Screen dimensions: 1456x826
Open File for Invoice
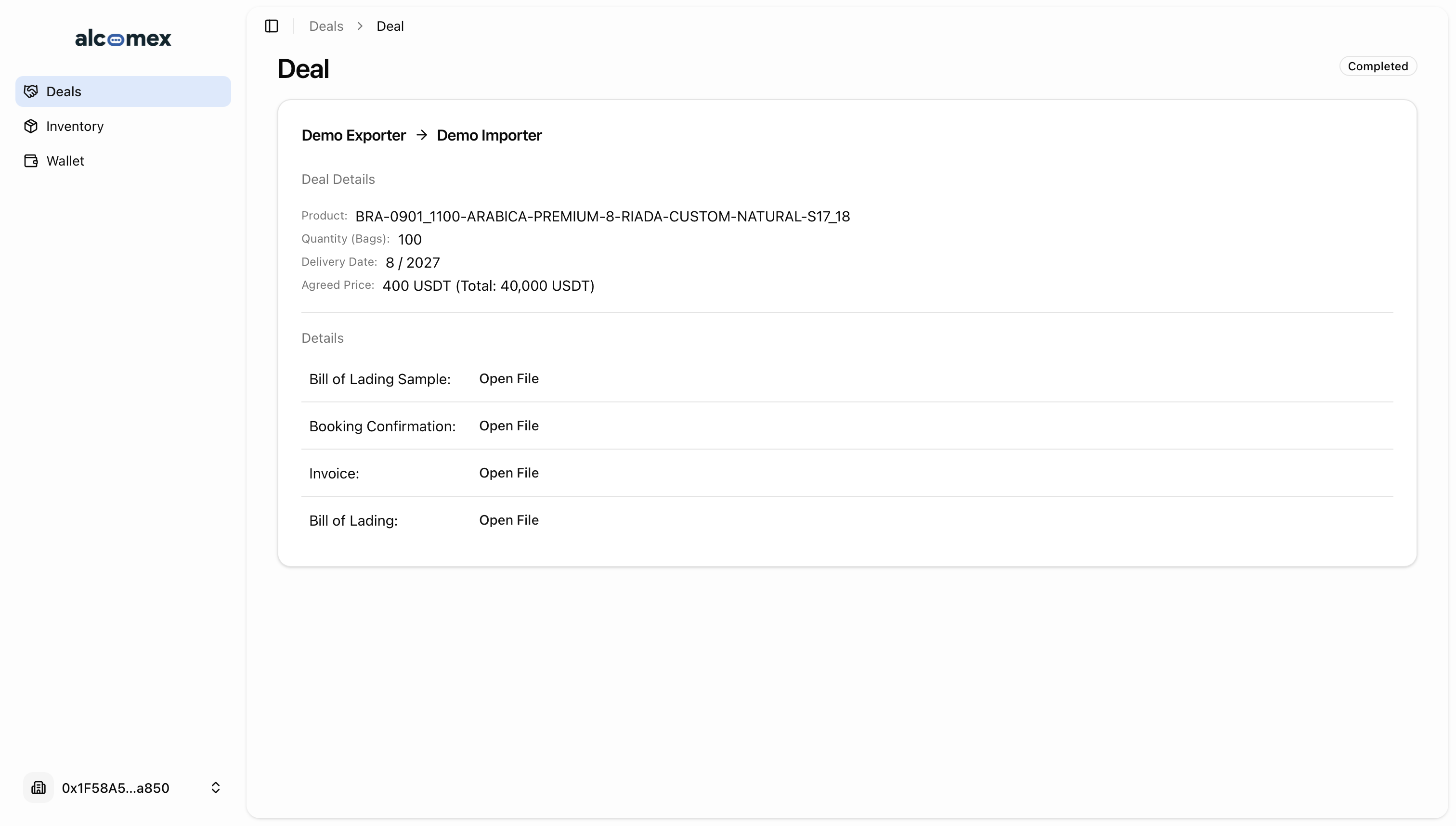tap(509, 473)
